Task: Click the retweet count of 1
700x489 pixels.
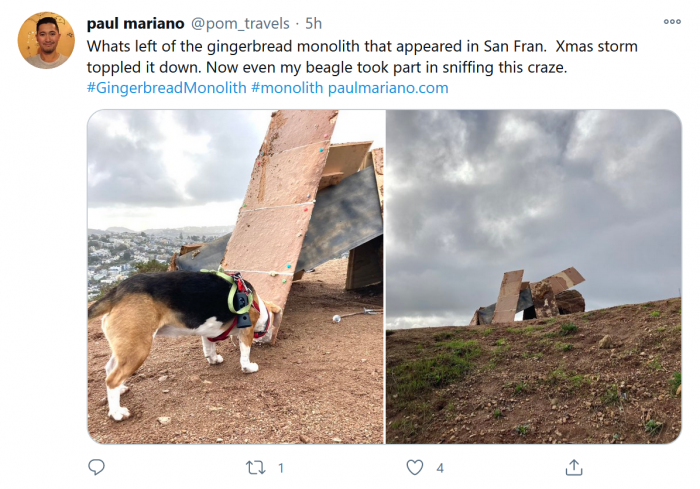Action: tap(281, 468)
